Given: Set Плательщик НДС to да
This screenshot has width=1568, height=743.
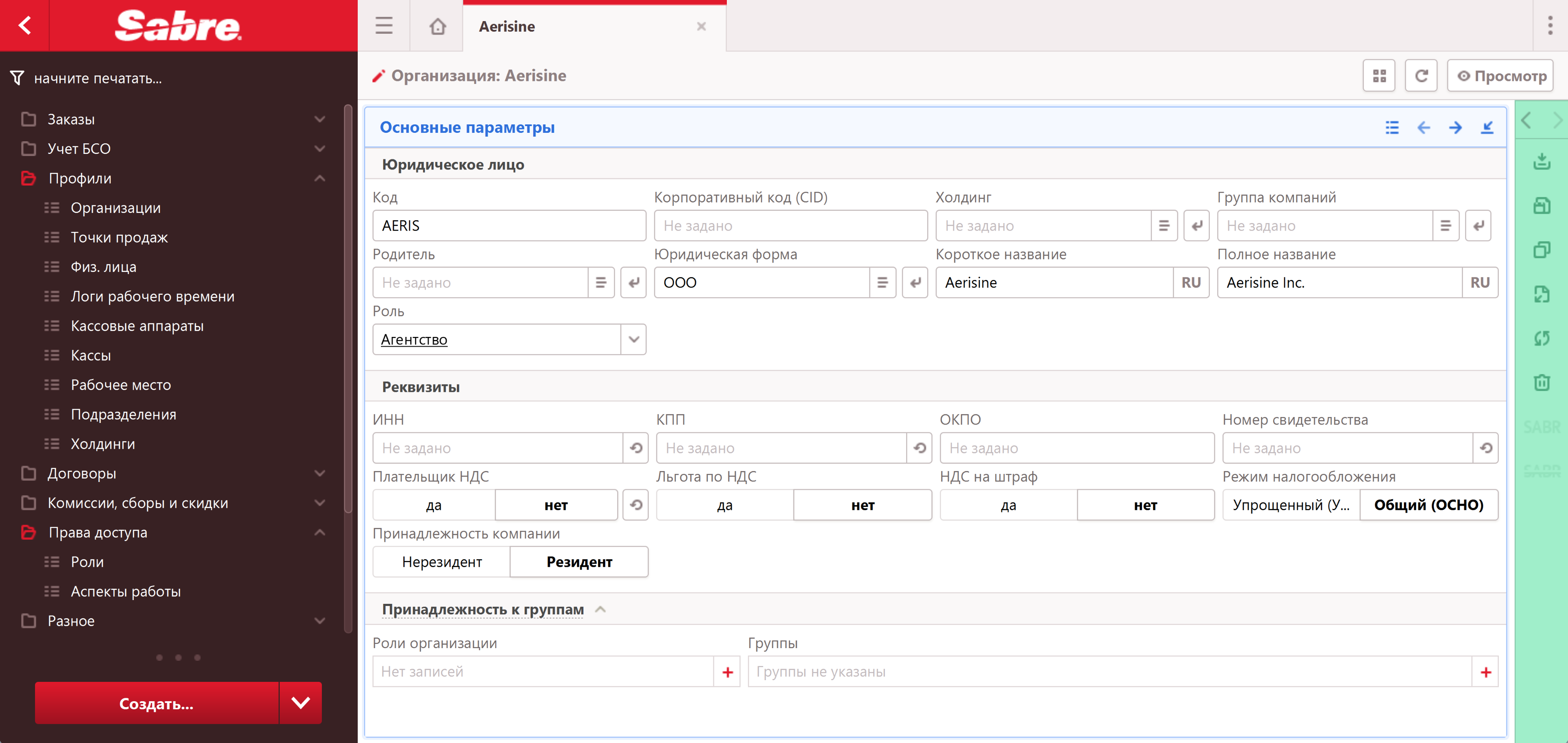Looking at the screenshot, I should click(x=433, y=505).
